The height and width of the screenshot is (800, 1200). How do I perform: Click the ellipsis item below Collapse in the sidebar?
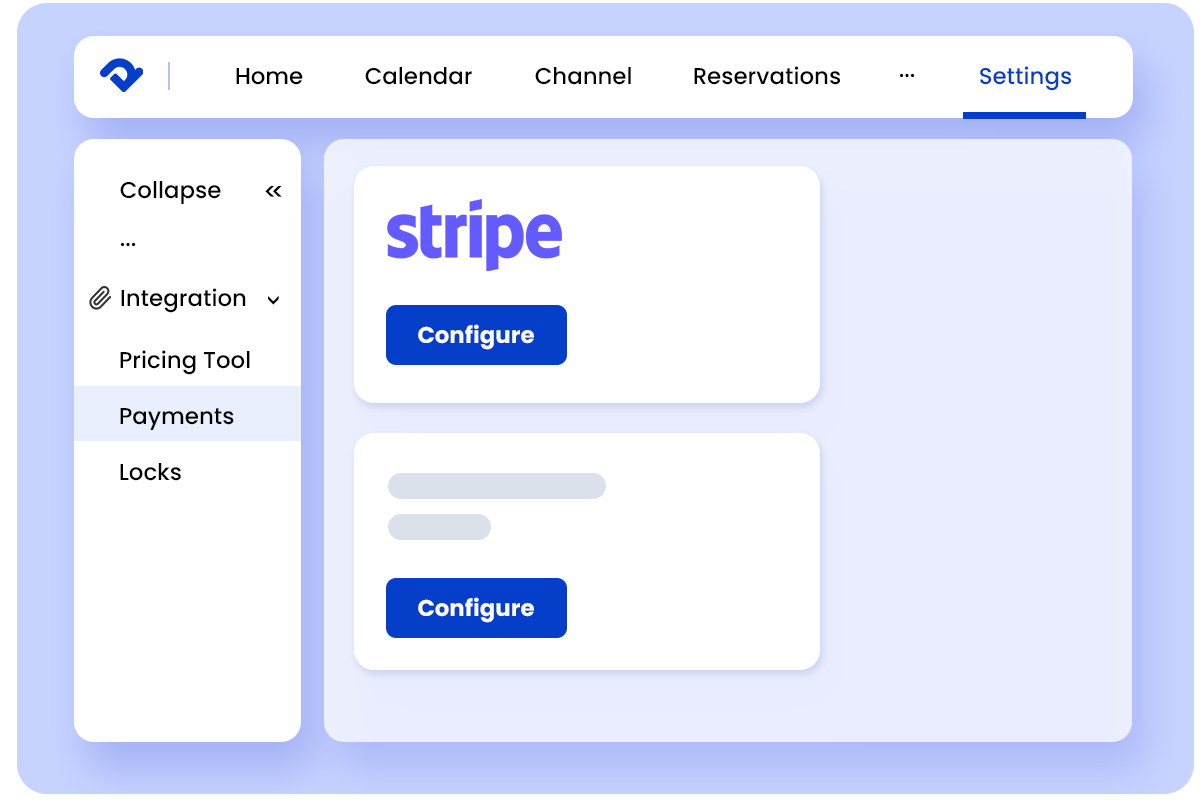coord(128,243)
